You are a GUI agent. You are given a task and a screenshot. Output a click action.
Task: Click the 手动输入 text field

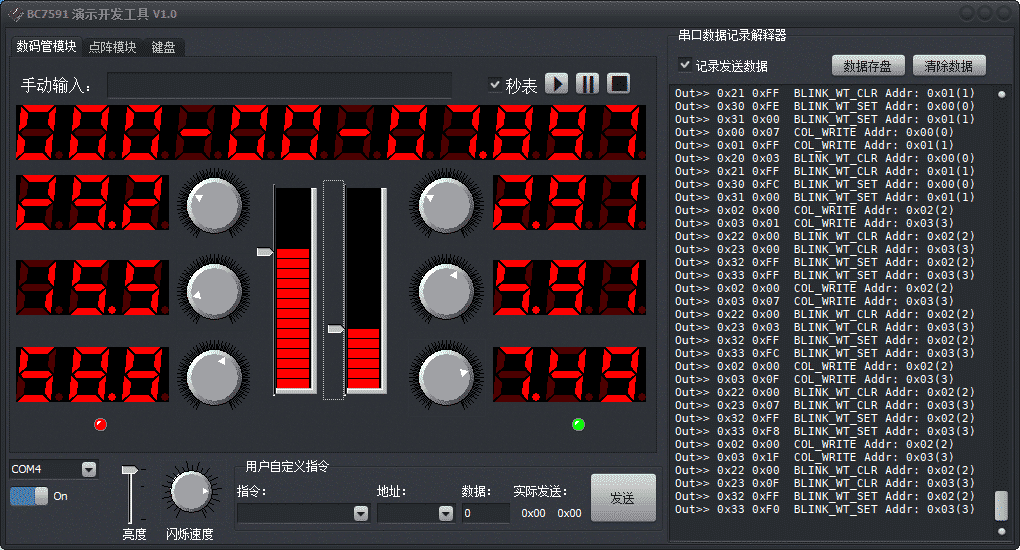(x=279, y=85)
